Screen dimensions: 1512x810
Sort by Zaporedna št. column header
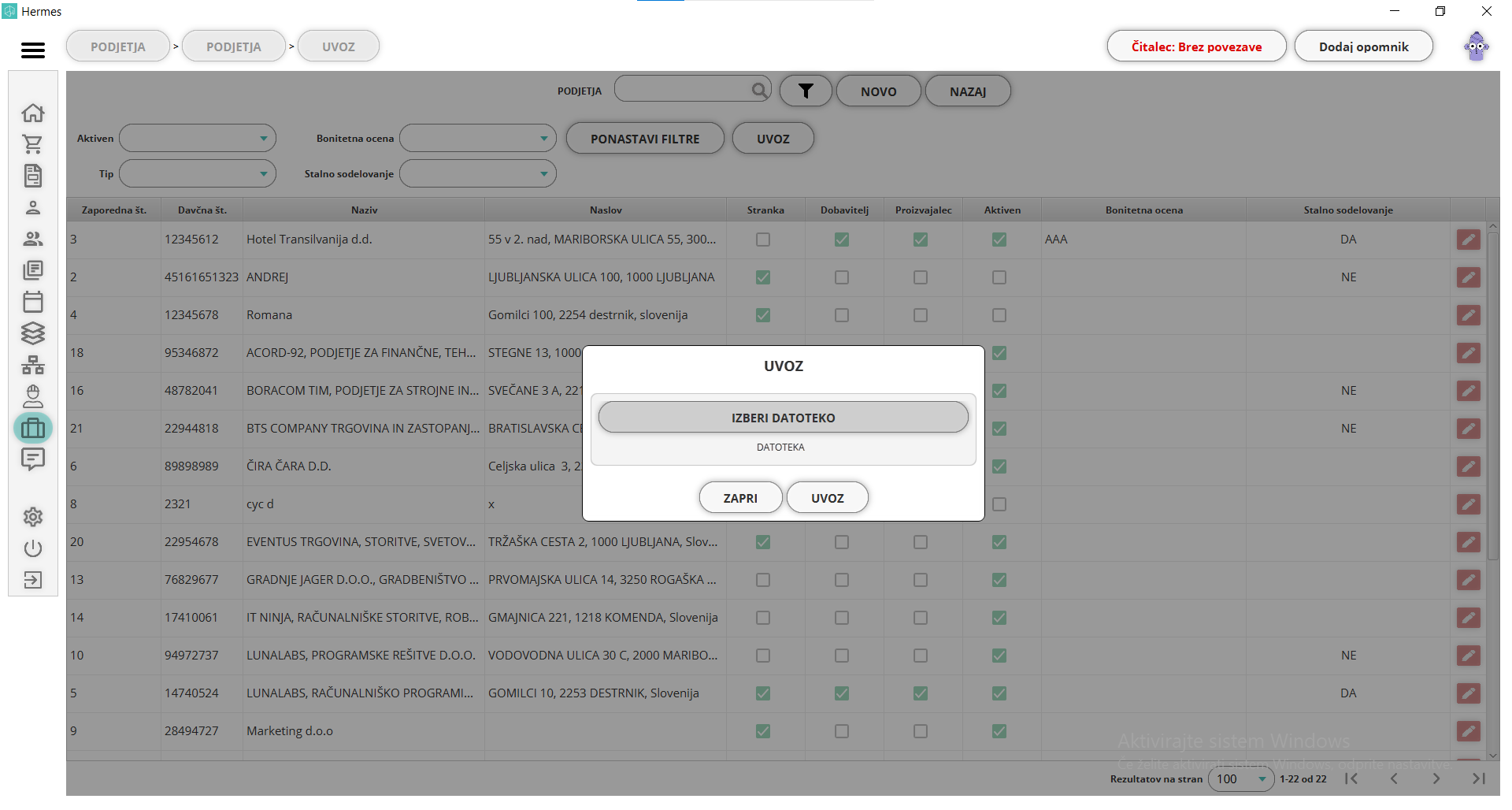point(114,210)
